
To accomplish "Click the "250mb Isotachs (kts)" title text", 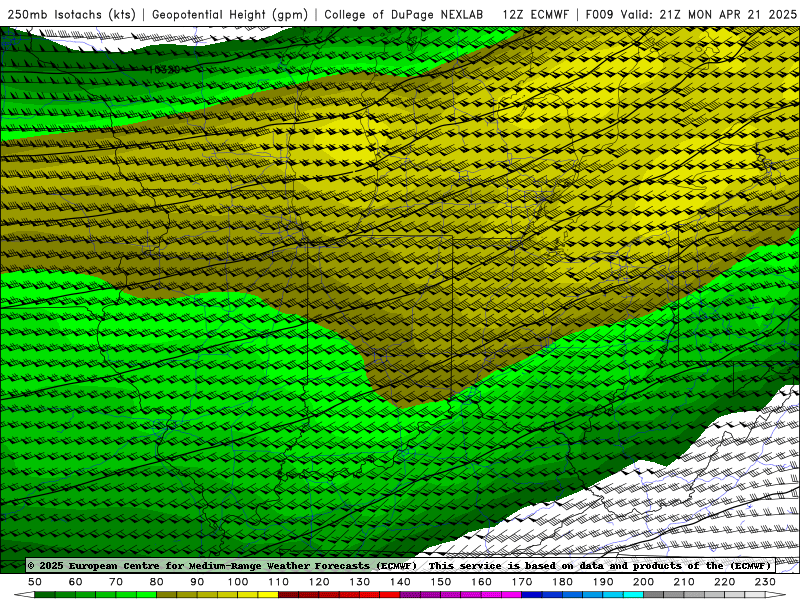I will tap(72, 14).
